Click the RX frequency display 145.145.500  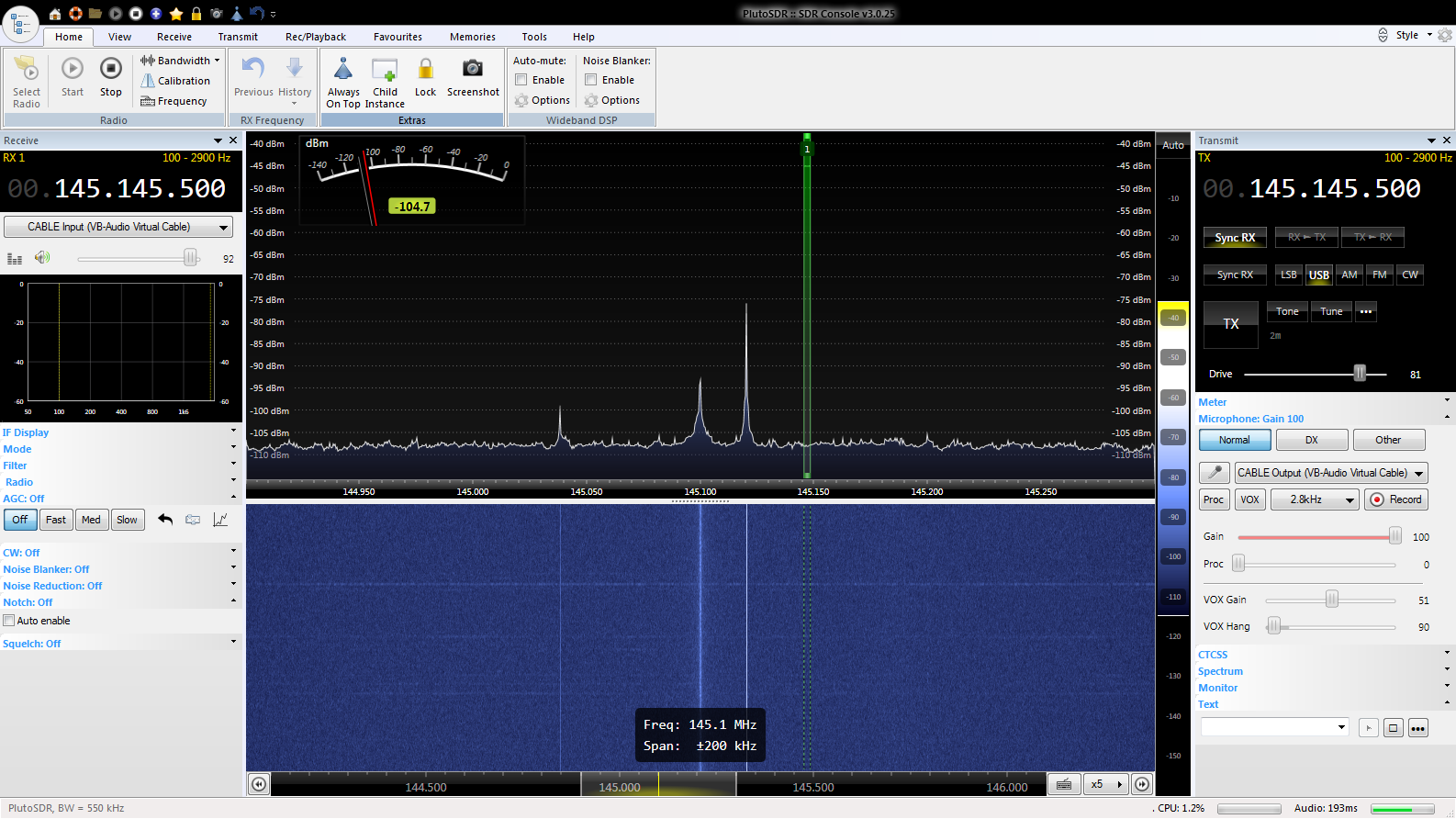pyautogui.click(x=140, y=189)
